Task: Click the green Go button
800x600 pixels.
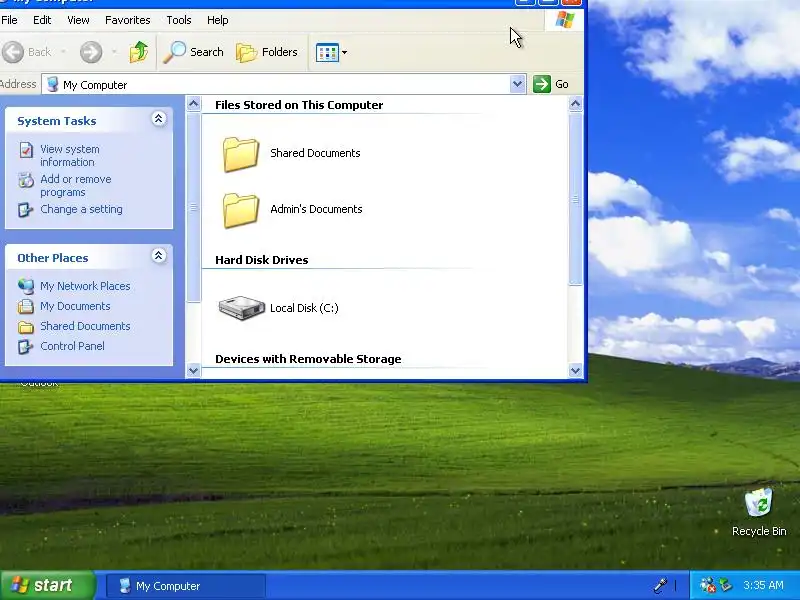Action: click(551, 84)
